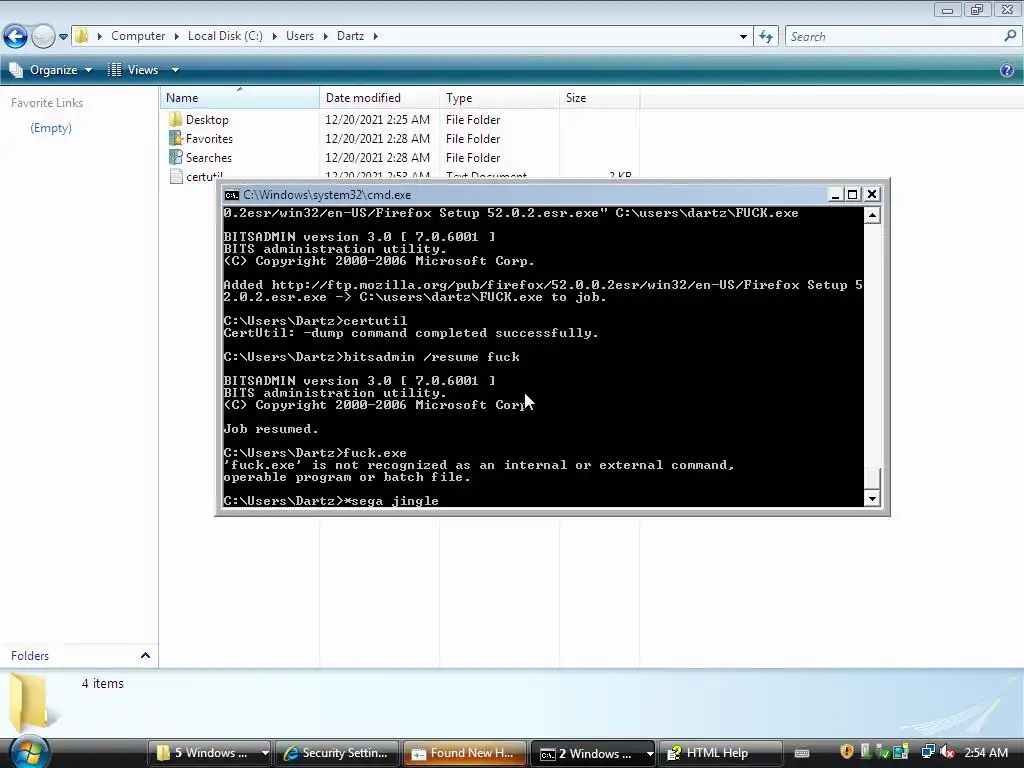Click the Explorer Forward navigation button

point(43,36)
